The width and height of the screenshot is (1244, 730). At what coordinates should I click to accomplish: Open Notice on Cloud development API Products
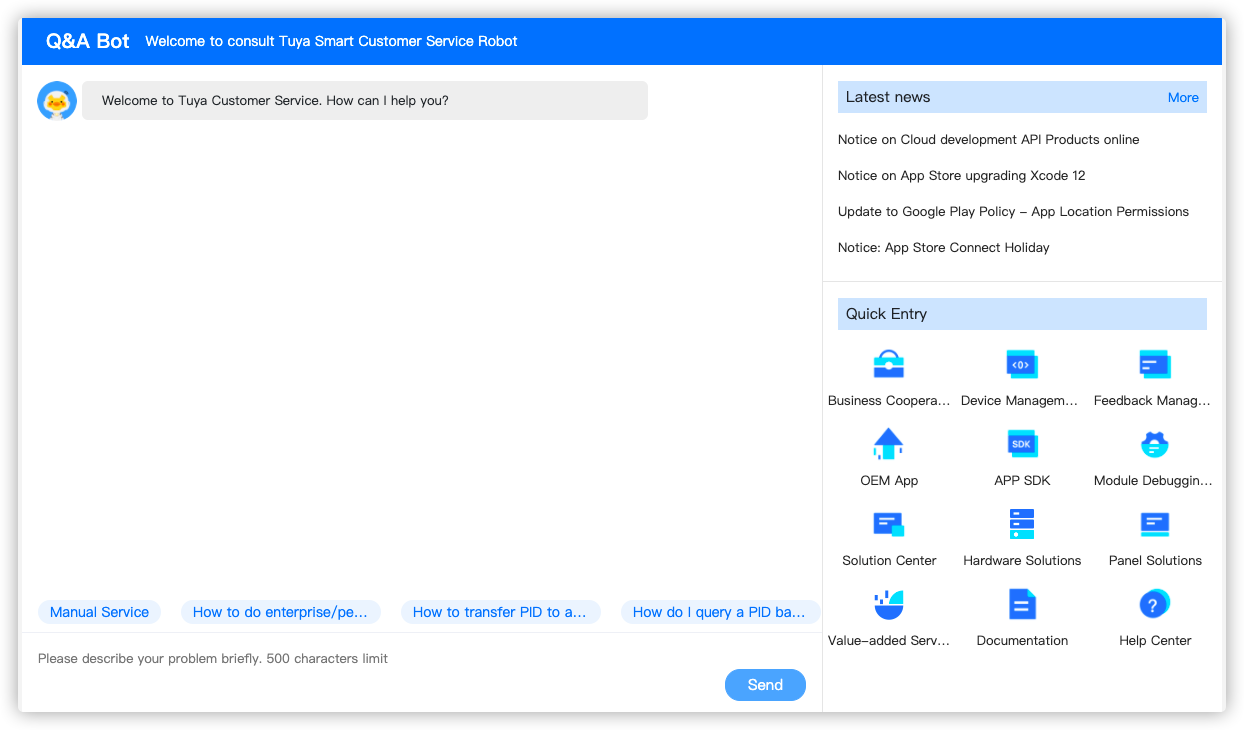(x=988, y=139)
